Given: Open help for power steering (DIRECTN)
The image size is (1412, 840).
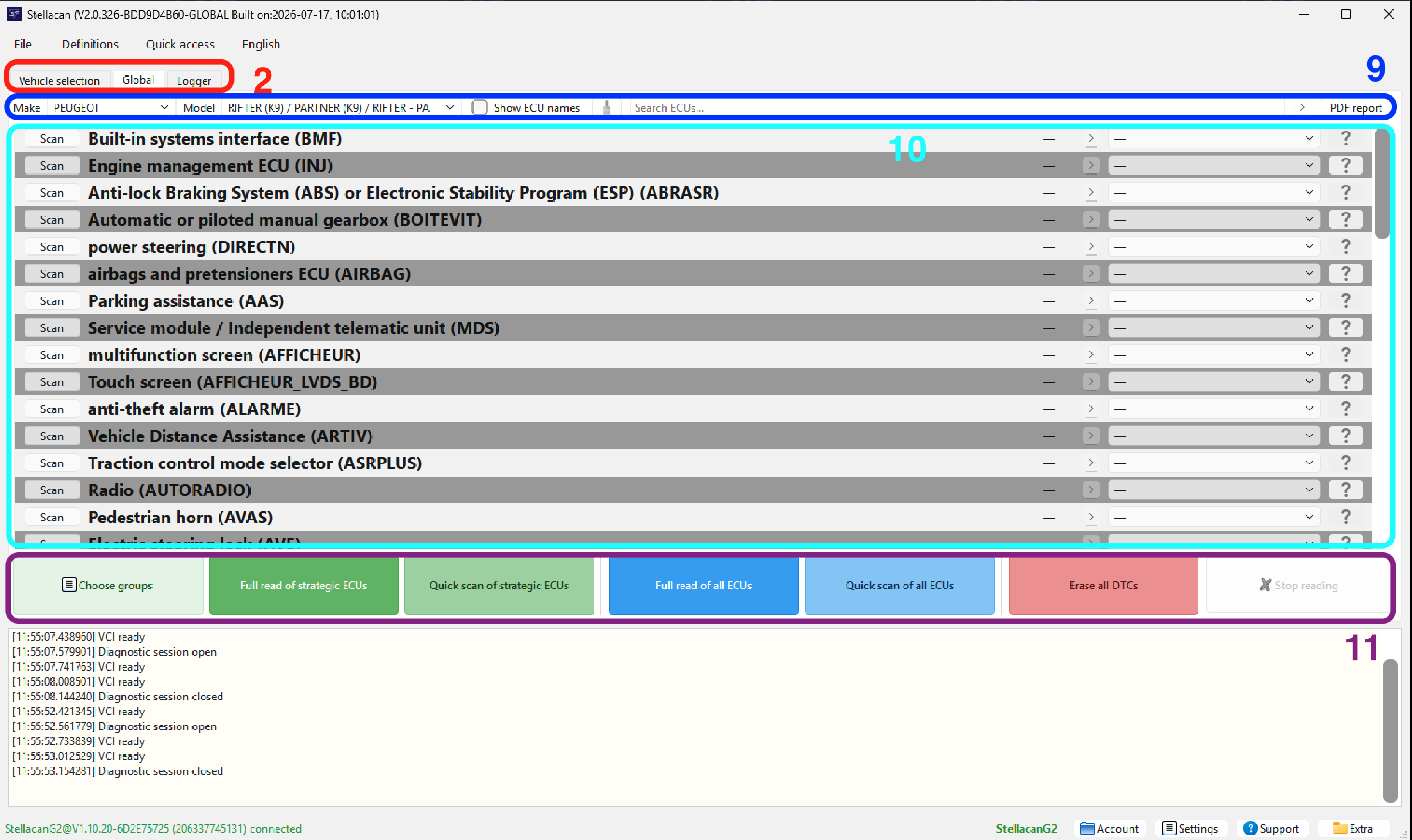Looking at the screenshot, I should (1345, 246).
